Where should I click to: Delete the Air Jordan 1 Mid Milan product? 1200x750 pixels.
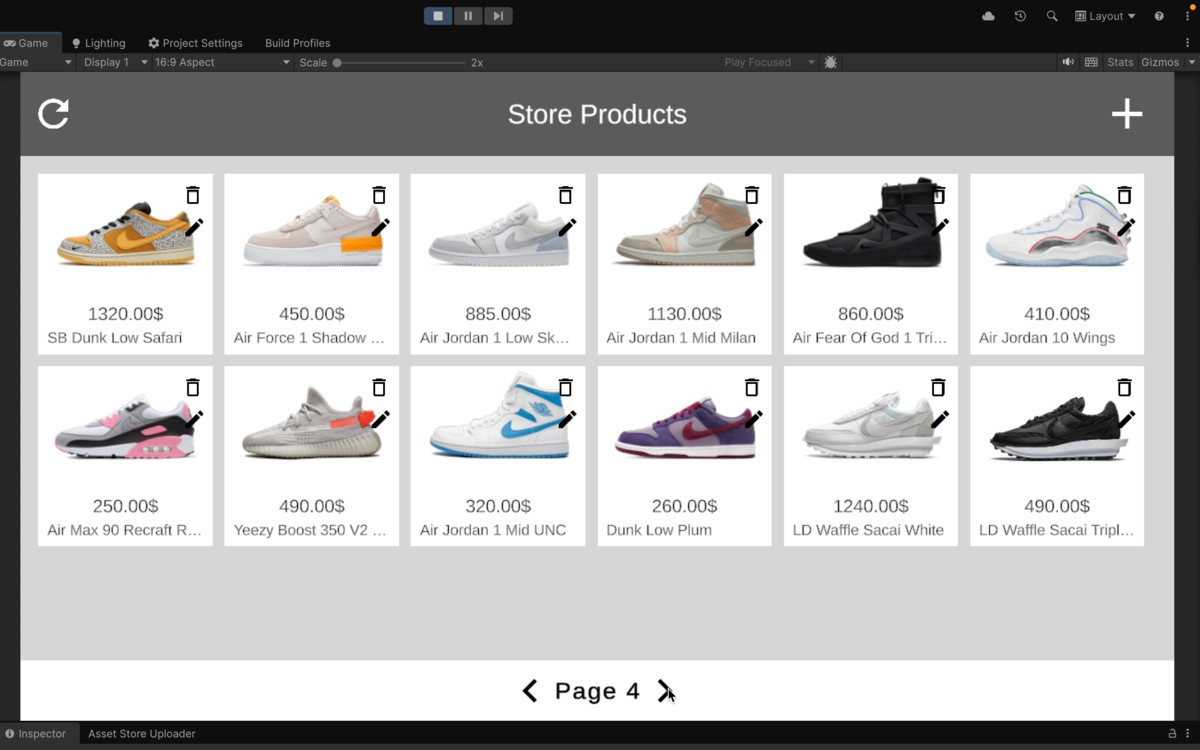[752, 195]
